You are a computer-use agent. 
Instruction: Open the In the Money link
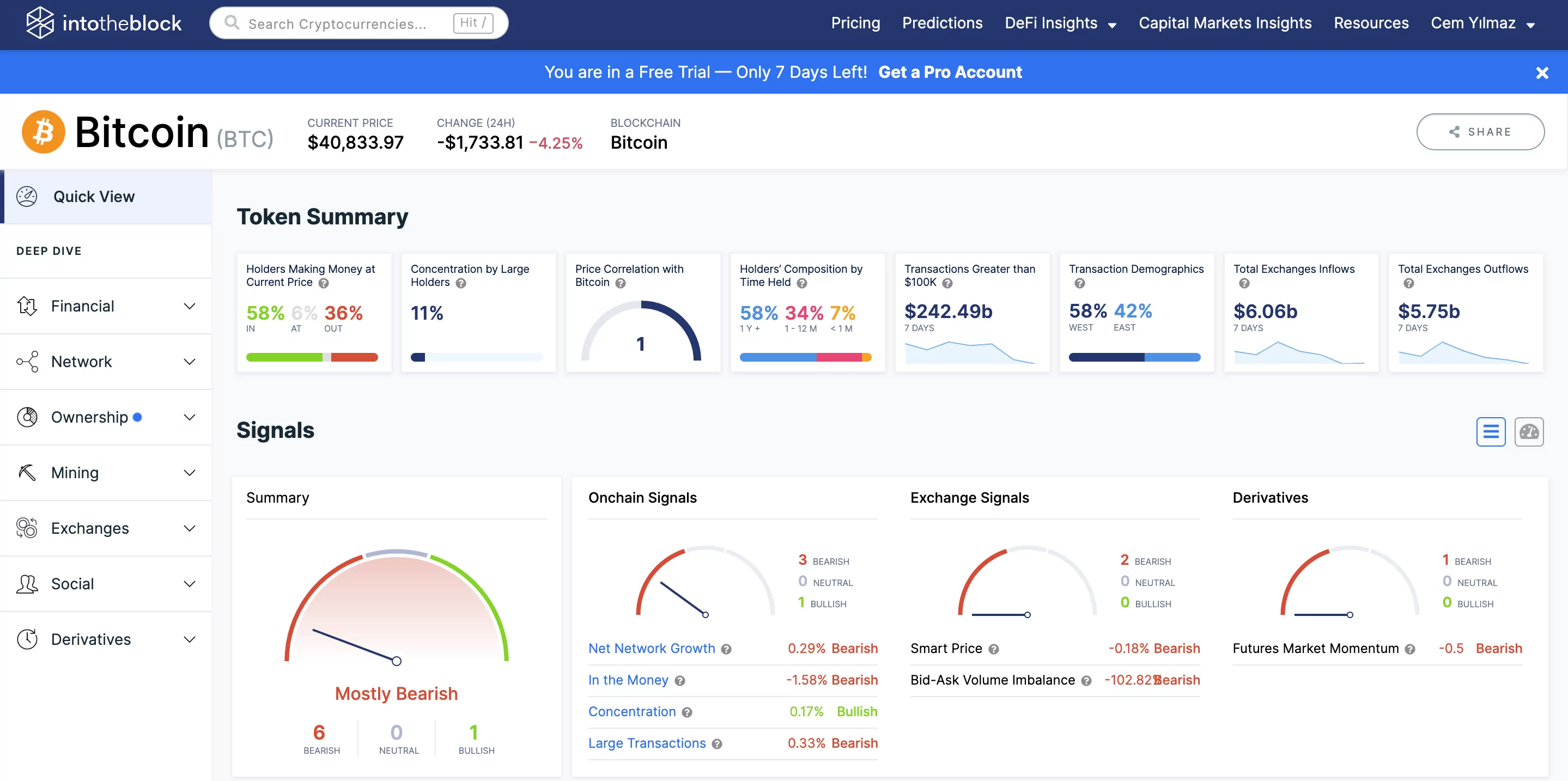(x=628, y=680)
